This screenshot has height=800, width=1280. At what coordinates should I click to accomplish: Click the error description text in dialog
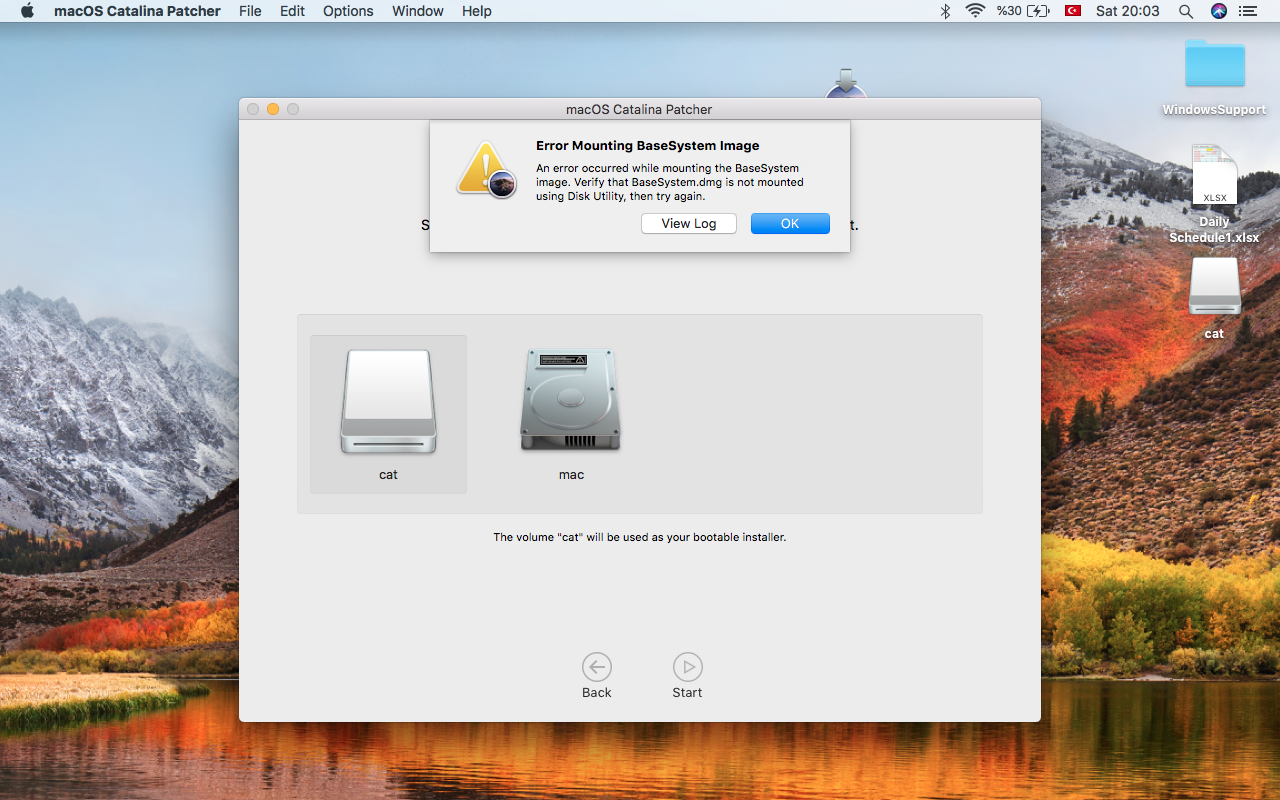coord(670,182)
